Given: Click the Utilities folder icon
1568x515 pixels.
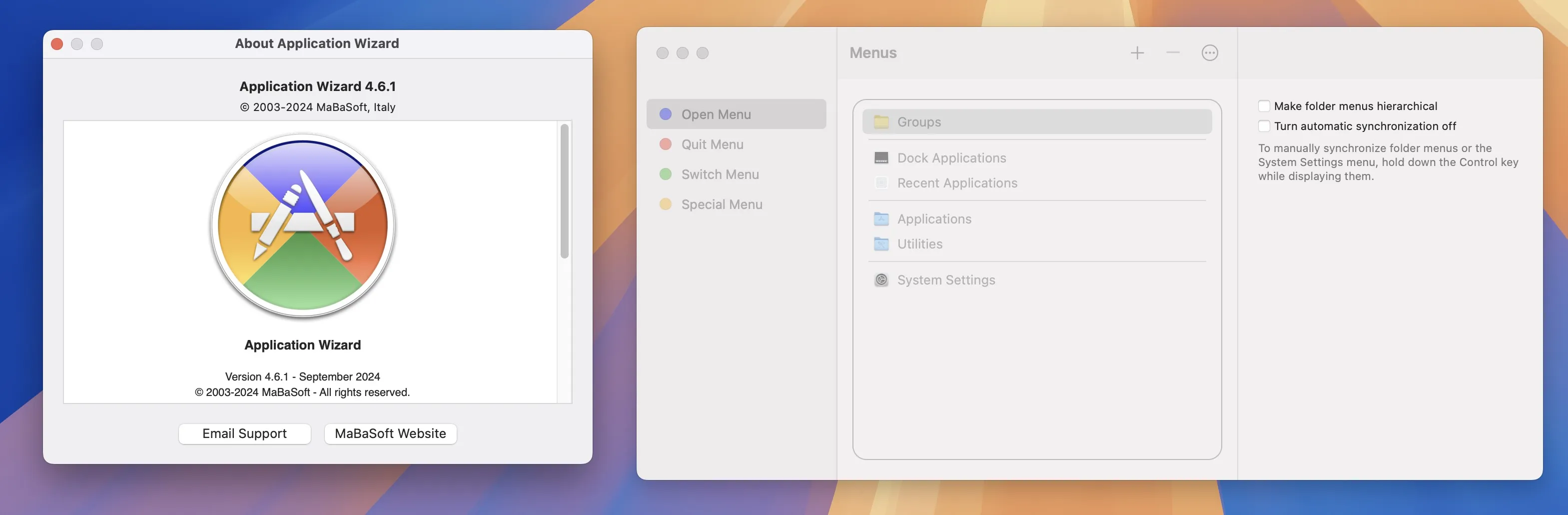Looking at the screenshot, I should tap(881, 243).
